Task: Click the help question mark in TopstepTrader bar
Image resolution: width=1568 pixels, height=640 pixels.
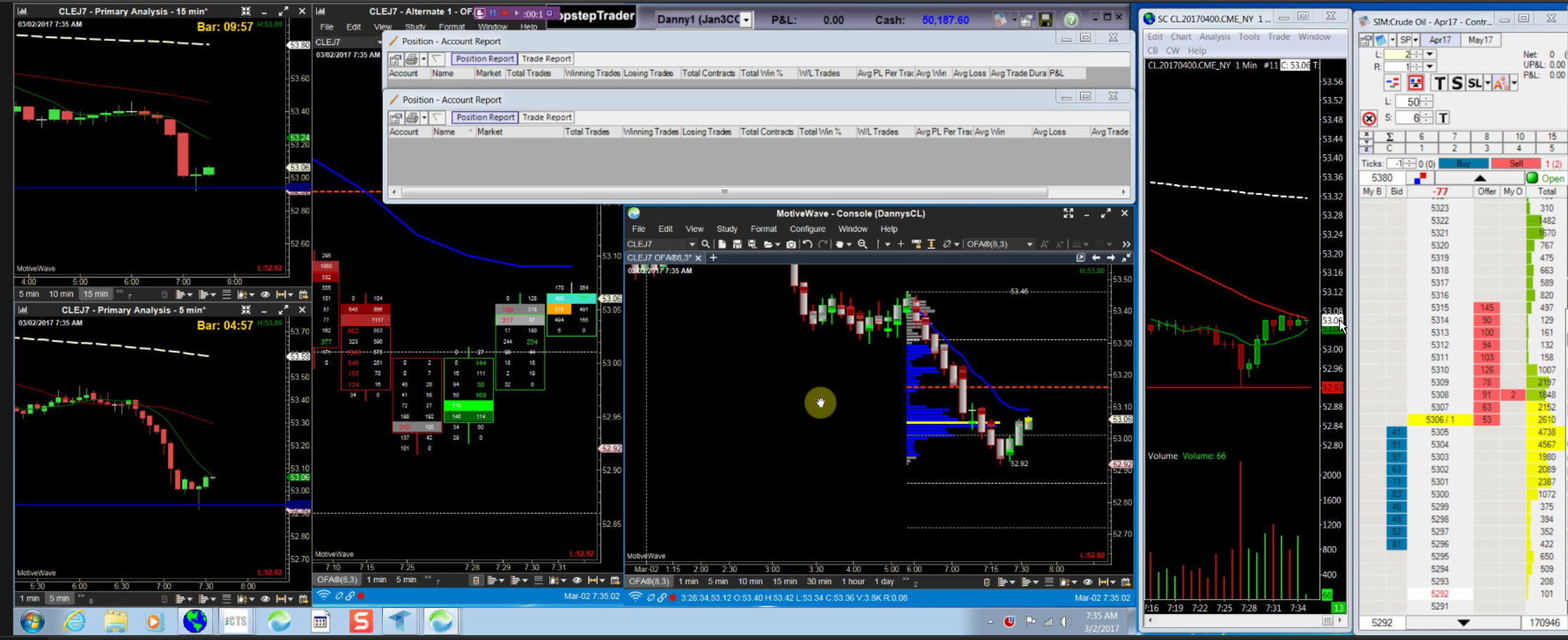Action: (x=1071, y=20)
